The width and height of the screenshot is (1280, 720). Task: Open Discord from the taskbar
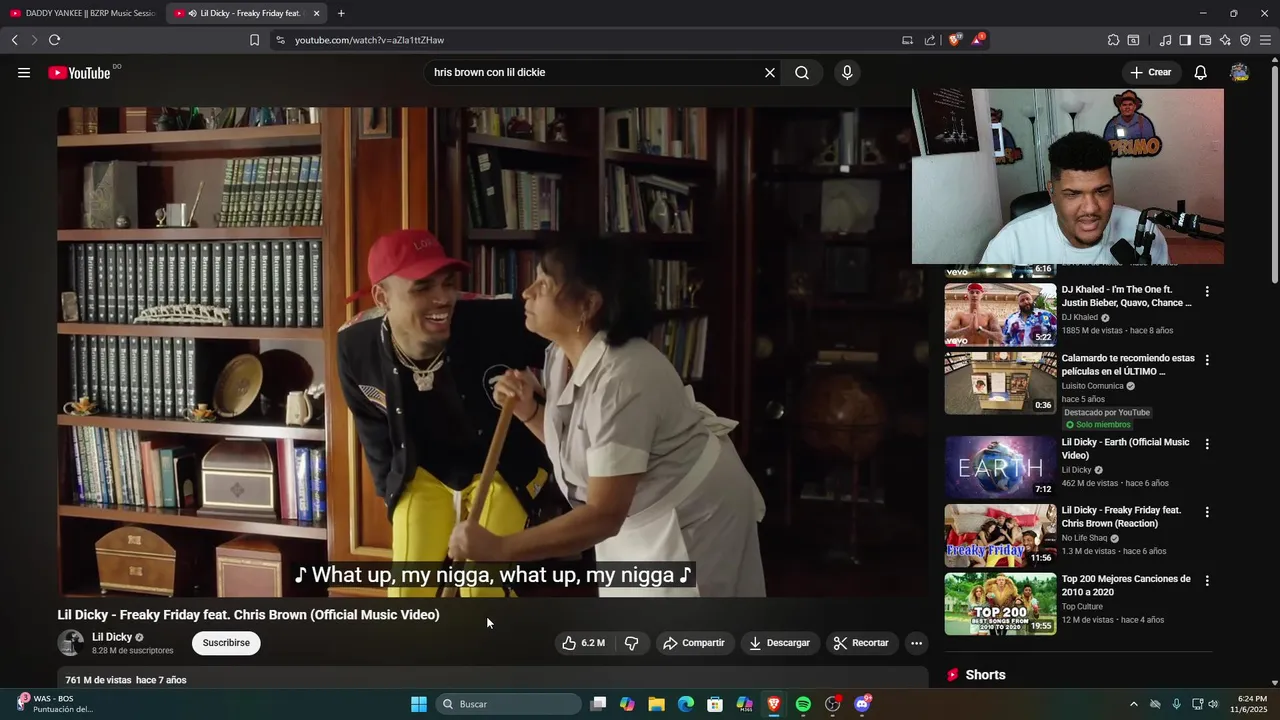click(862, 704)
